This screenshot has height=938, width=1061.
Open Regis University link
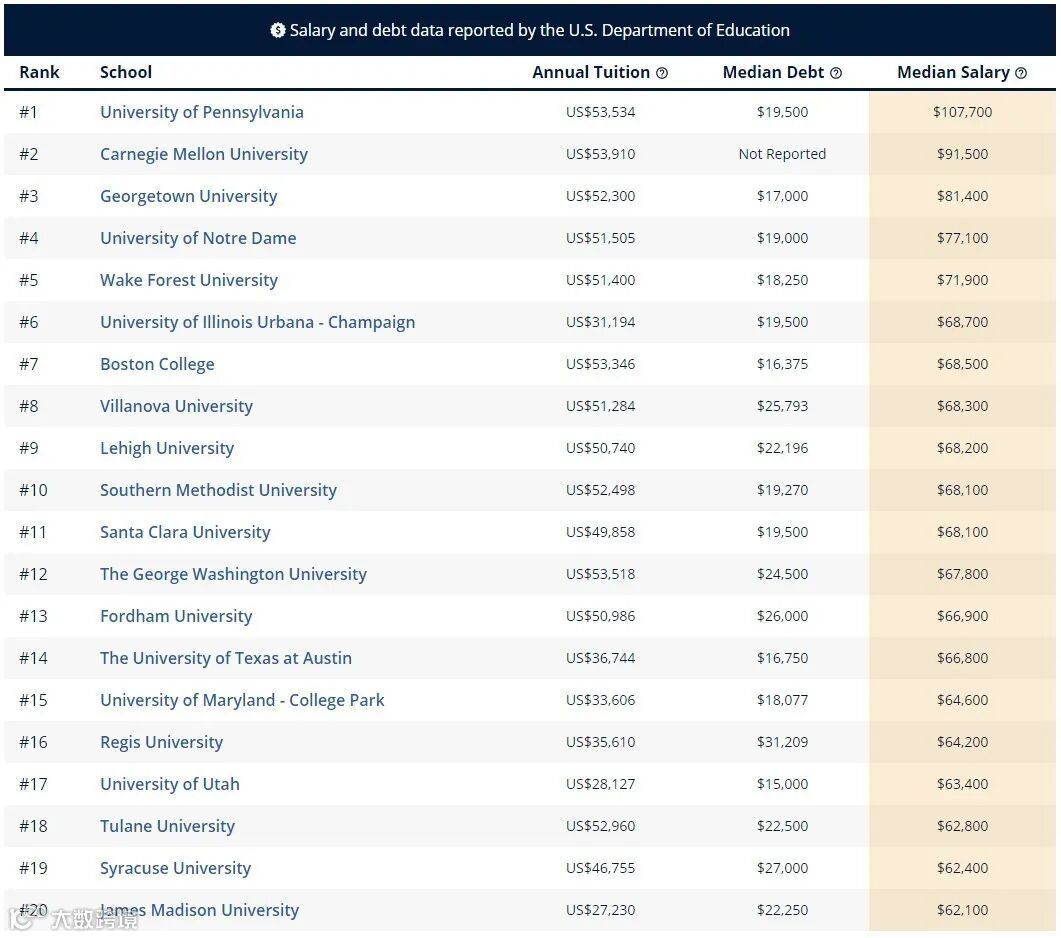tap(162, 742)
